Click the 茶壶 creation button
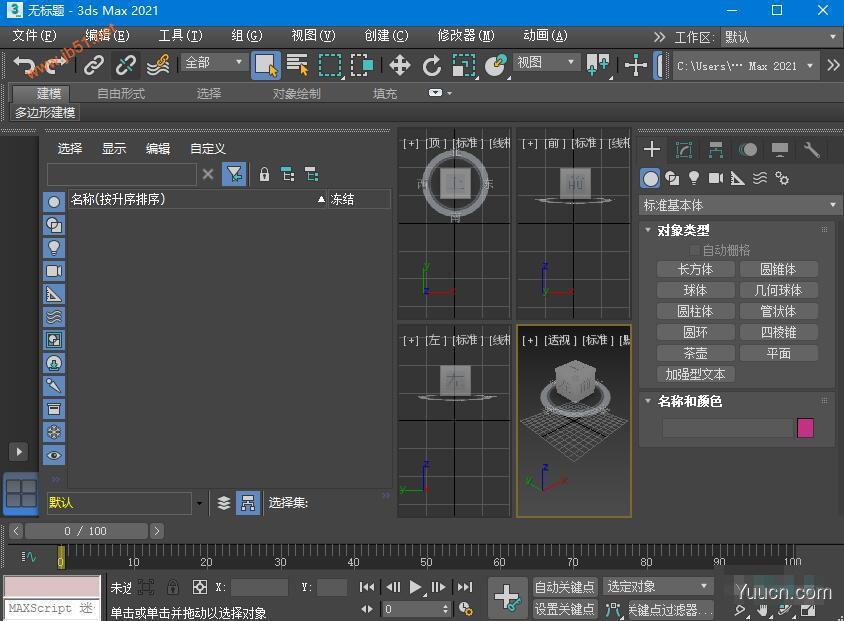 [695, 352]
